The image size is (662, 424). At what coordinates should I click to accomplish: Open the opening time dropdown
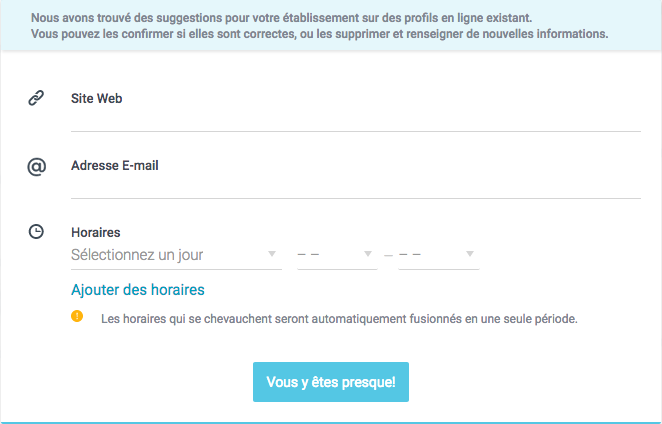[330, 255]
